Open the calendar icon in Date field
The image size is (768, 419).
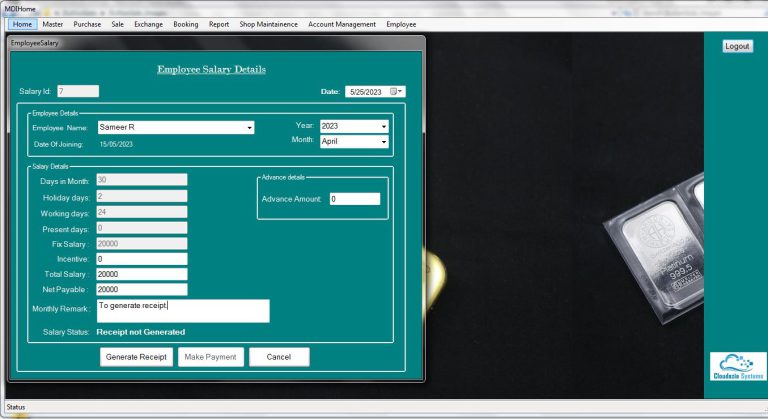[394, 92]
